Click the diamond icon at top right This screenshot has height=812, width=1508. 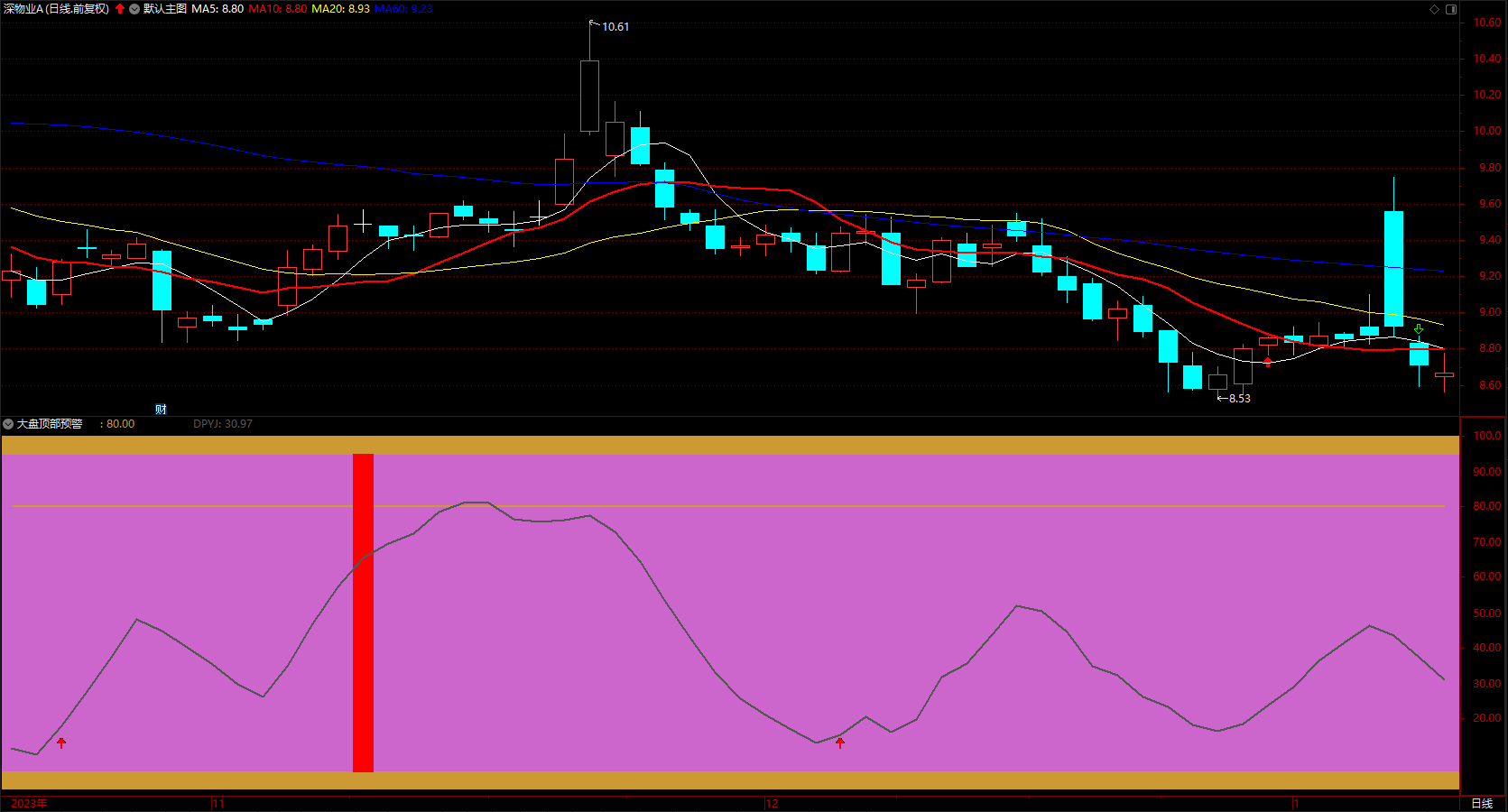pos(1434,9)
